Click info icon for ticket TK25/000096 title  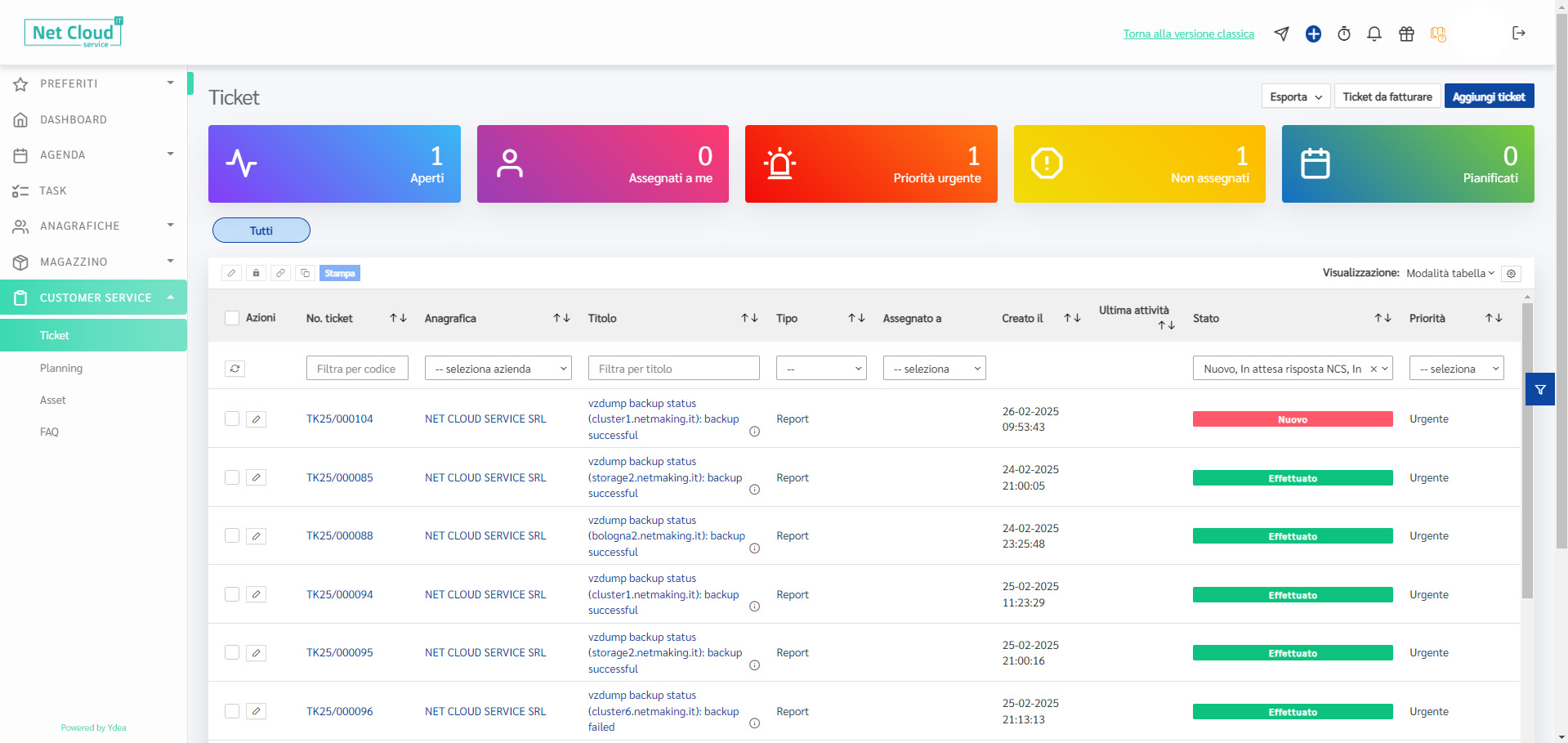754,723
